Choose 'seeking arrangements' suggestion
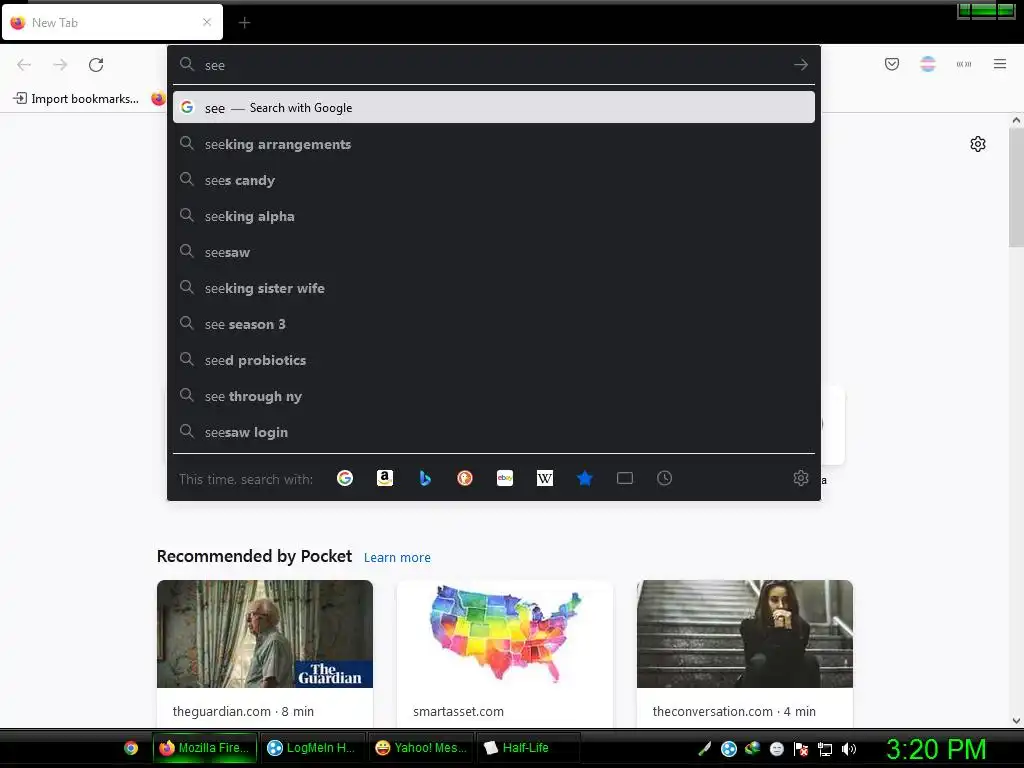This screenshot has width=1024, height=768. [x=494, y=144]
